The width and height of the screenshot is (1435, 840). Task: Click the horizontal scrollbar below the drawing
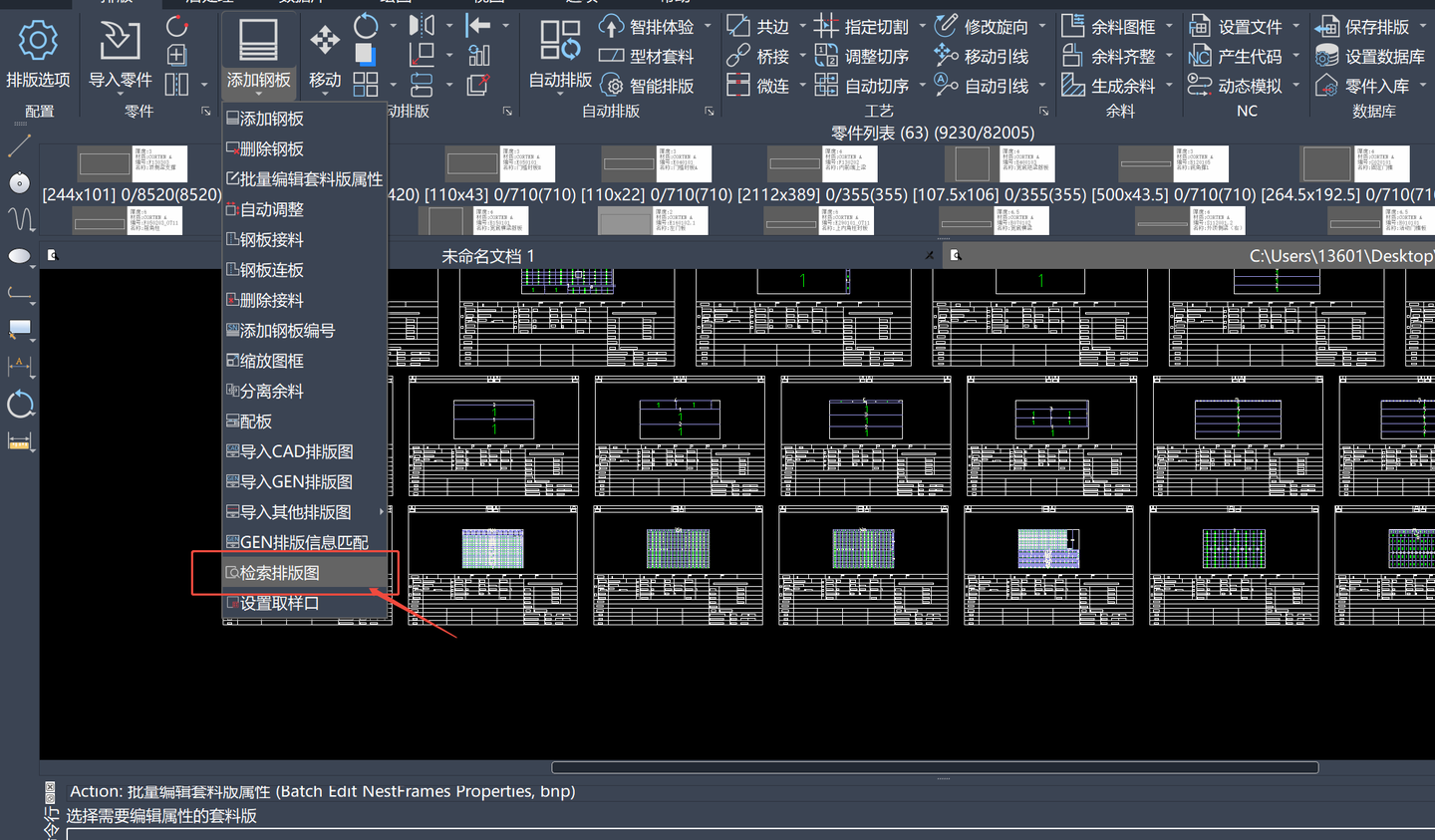tap(935, 767)
